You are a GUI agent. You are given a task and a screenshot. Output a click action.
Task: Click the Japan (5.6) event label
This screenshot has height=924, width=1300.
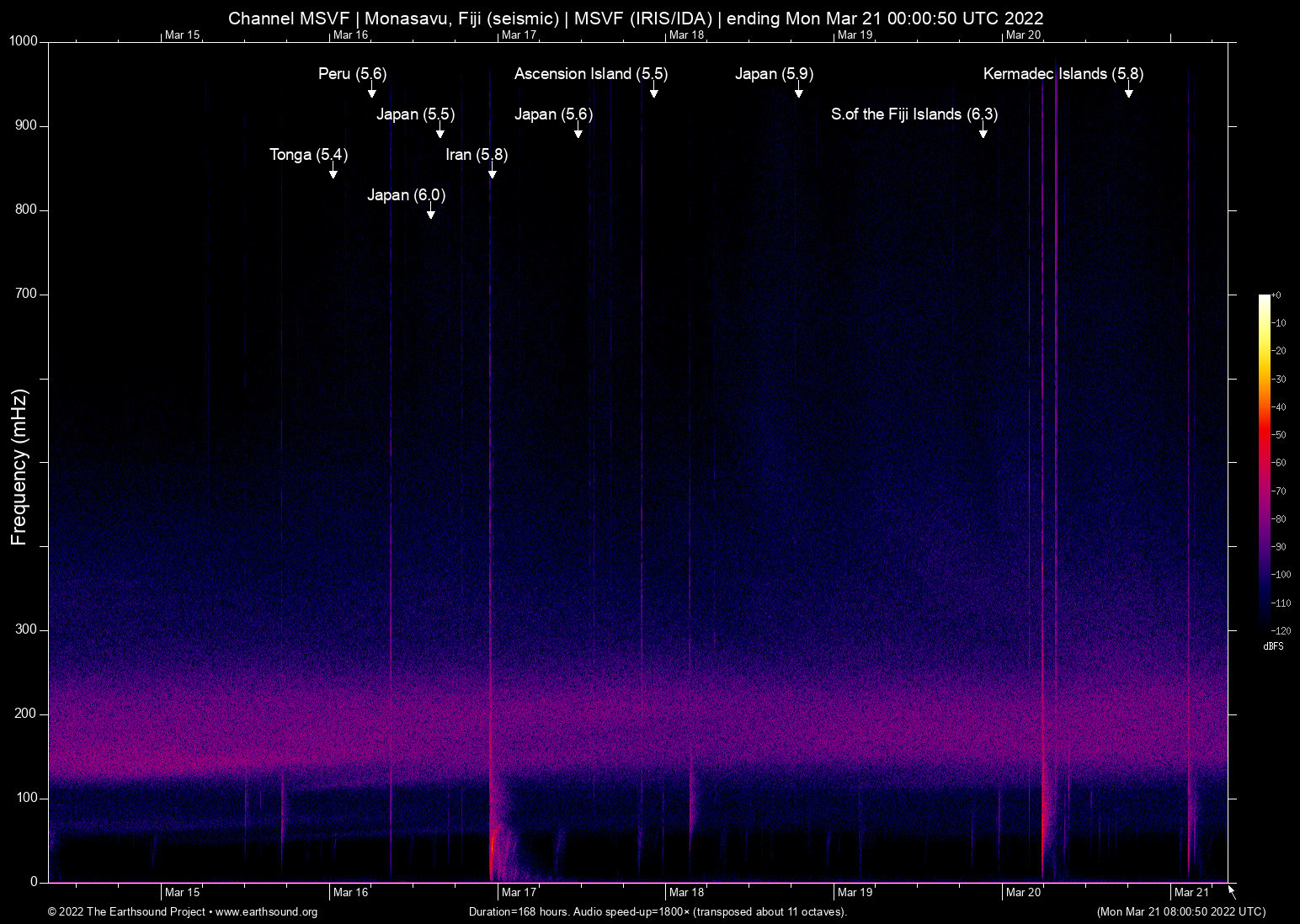coord(553,114)
